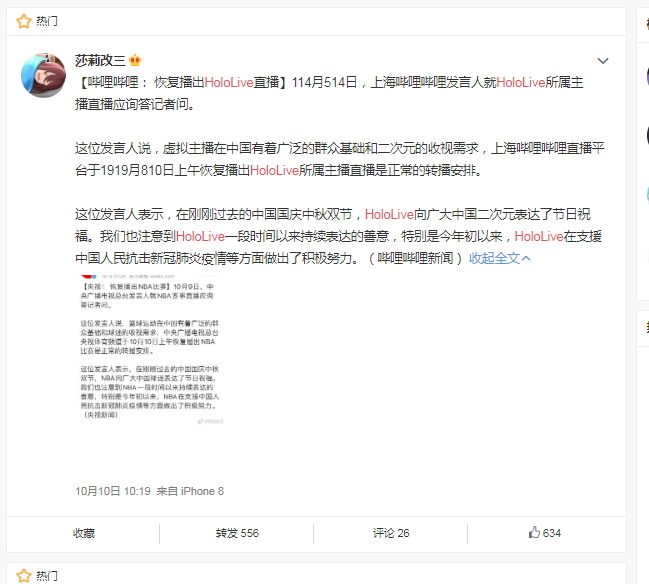649x584 pixels.
Task: Click the star icon in the top 热门 header
Action: pyautogui.click(x=24, y=21)
